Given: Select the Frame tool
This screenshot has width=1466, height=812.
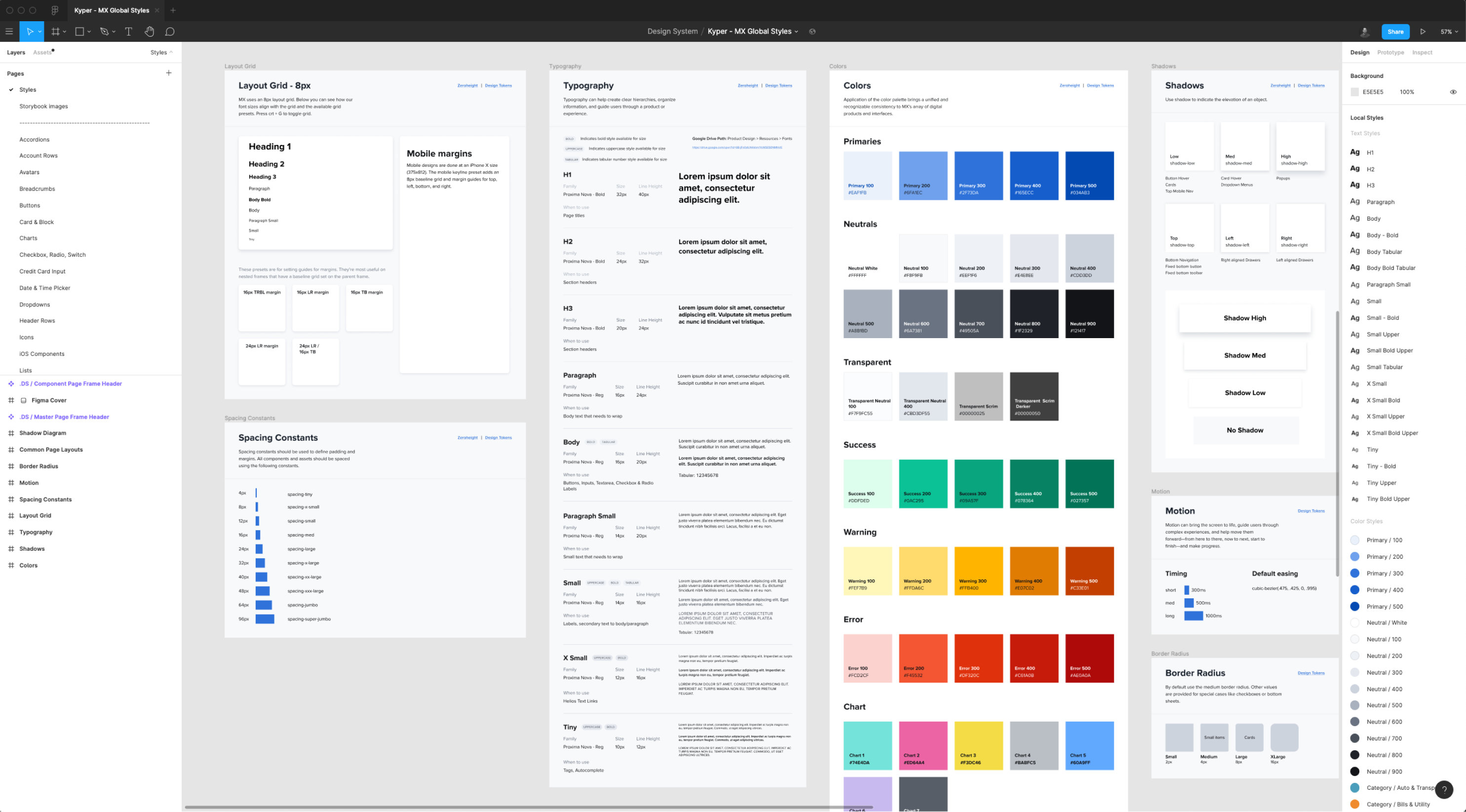Looking at the screenshot, I should coord(55,32).
